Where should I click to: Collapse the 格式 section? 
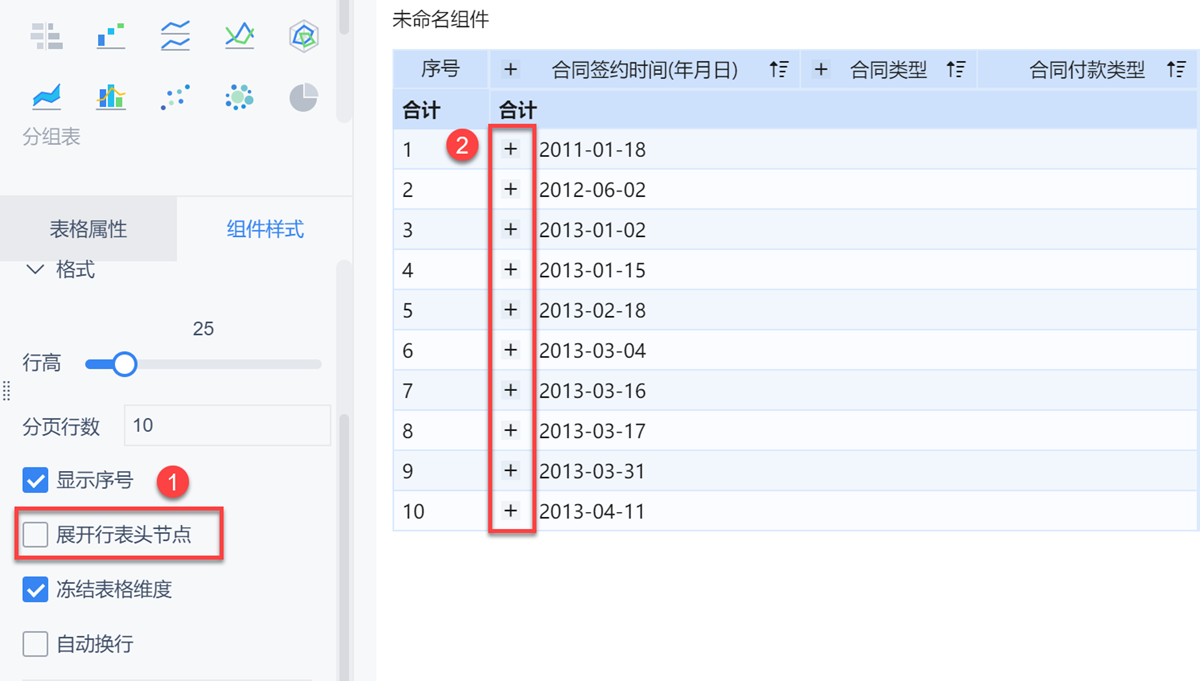(36, 270)
